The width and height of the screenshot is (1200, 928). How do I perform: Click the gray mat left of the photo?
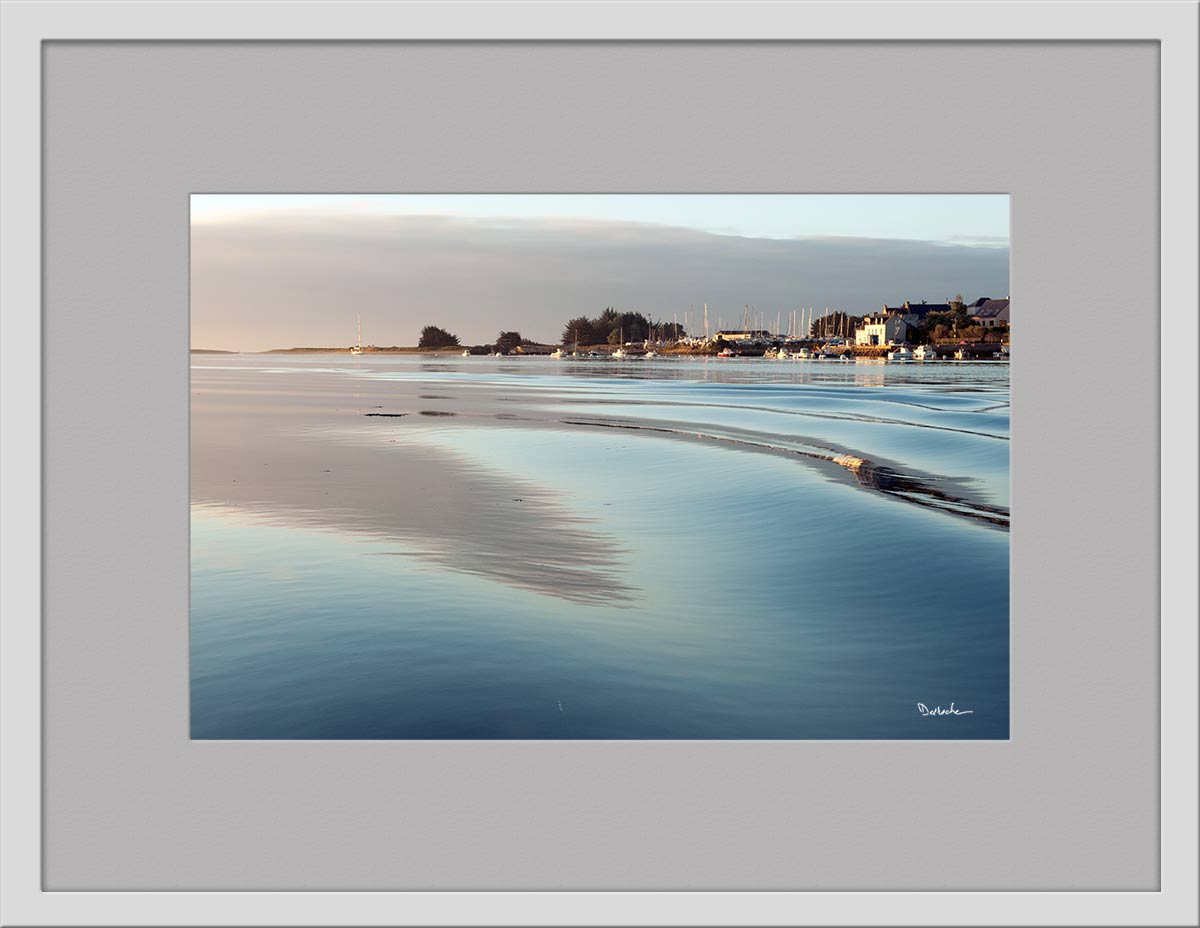tap(116, 466)
